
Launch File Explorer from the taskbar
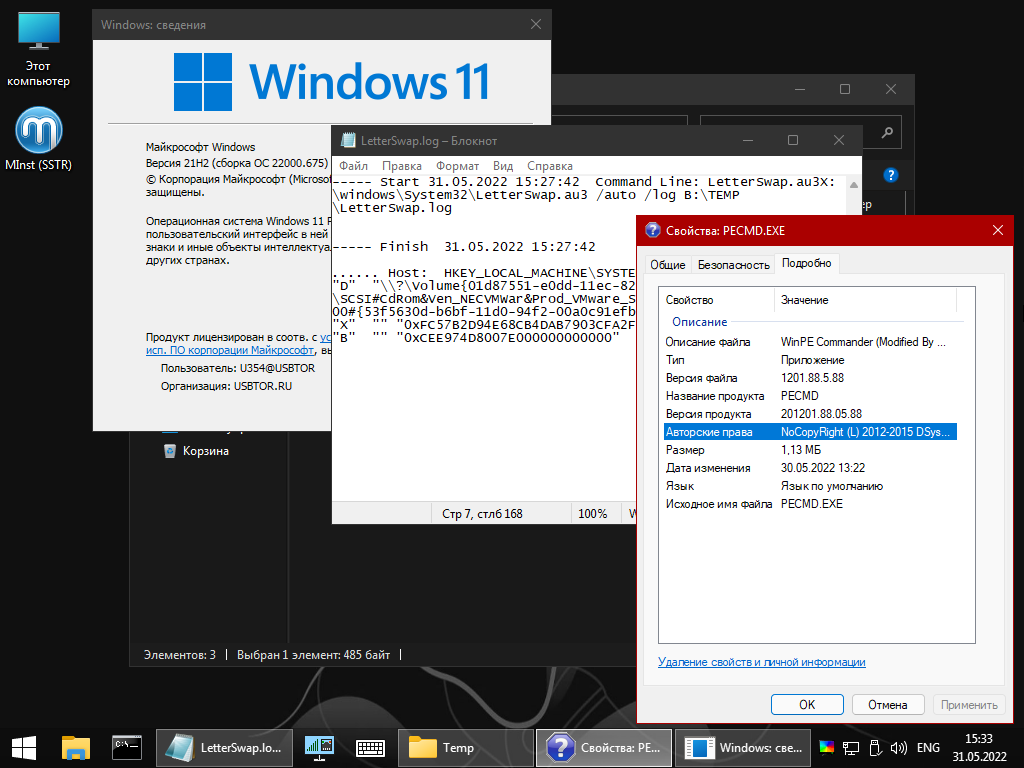click(x=75, y=748)
